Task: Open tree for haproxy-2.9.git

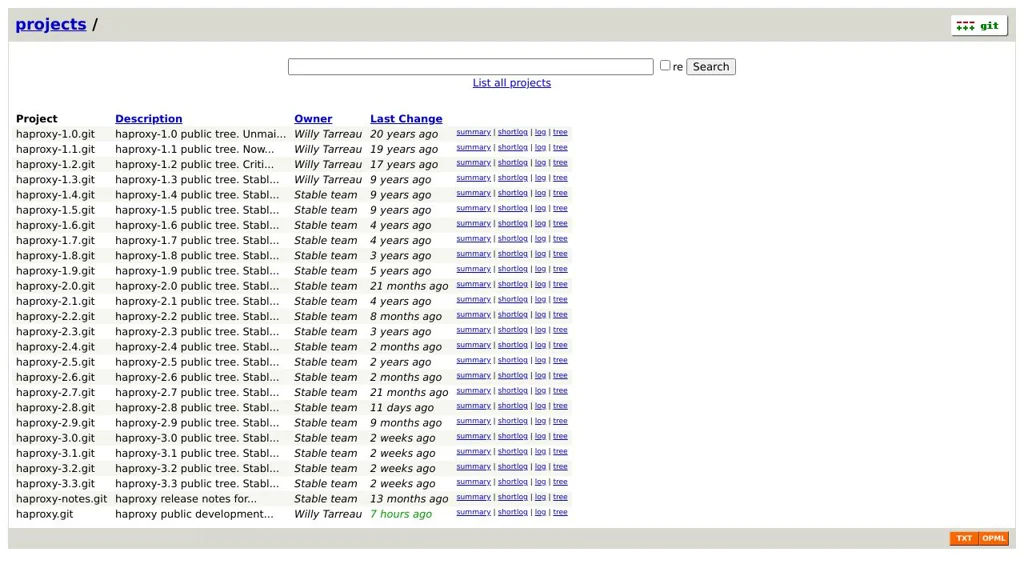Action: pyautogui.click(x=560, y=421)
